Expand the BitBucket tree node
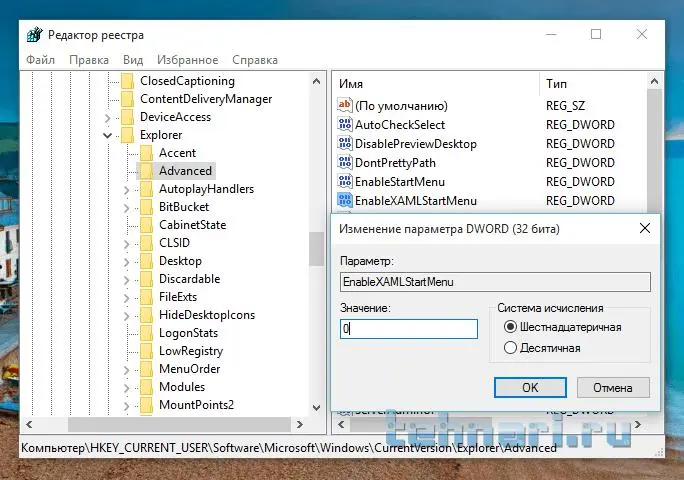Screen dimensions: 684x480 (127, 208)
